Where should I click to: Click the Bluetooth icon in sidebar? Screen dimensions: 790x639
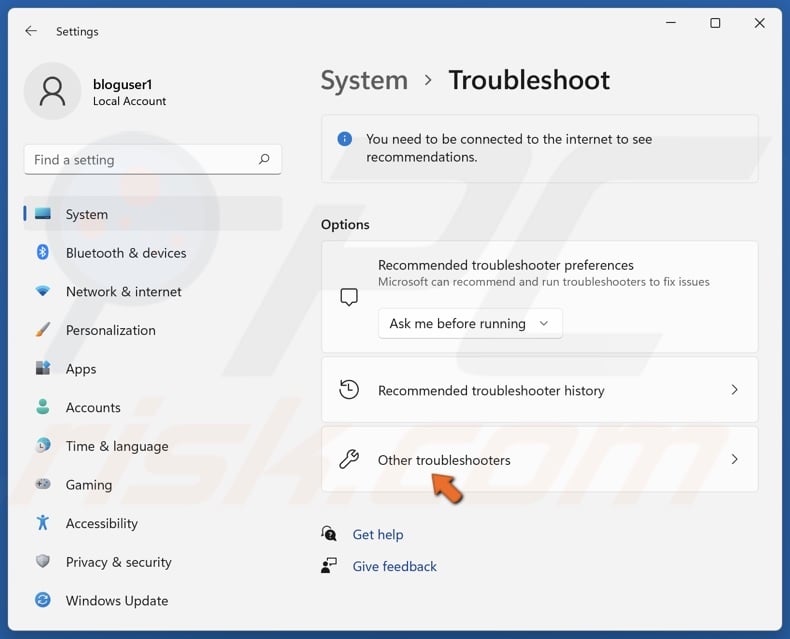pos(43,252)
